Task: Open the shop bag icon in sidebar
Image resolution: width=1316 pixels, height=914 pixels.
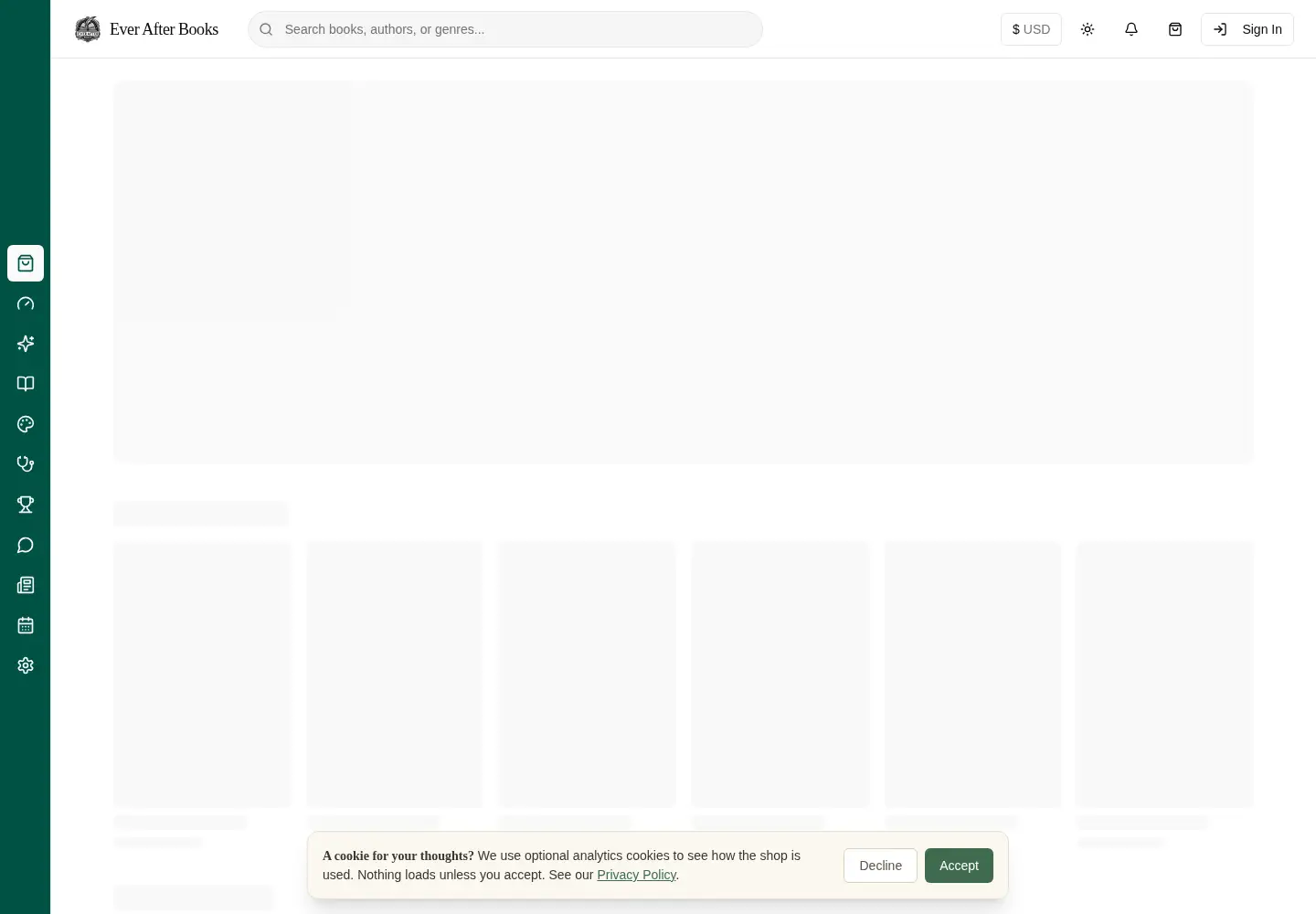Action: click(26, 263)
